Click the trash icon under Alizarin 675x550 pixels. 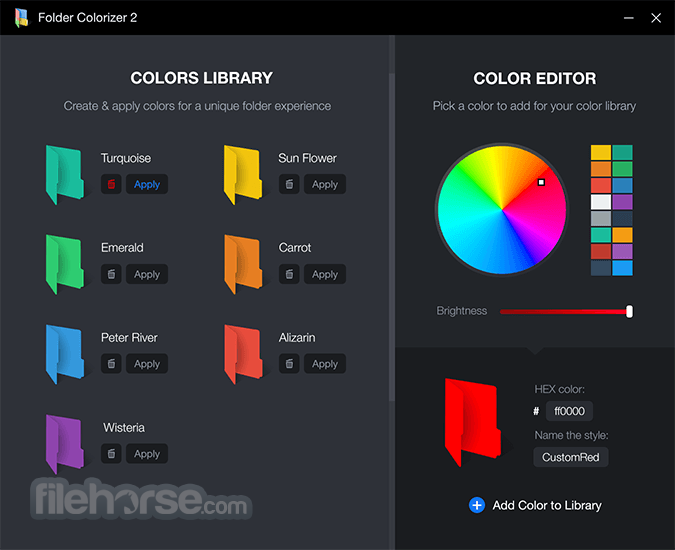[289, 364]
